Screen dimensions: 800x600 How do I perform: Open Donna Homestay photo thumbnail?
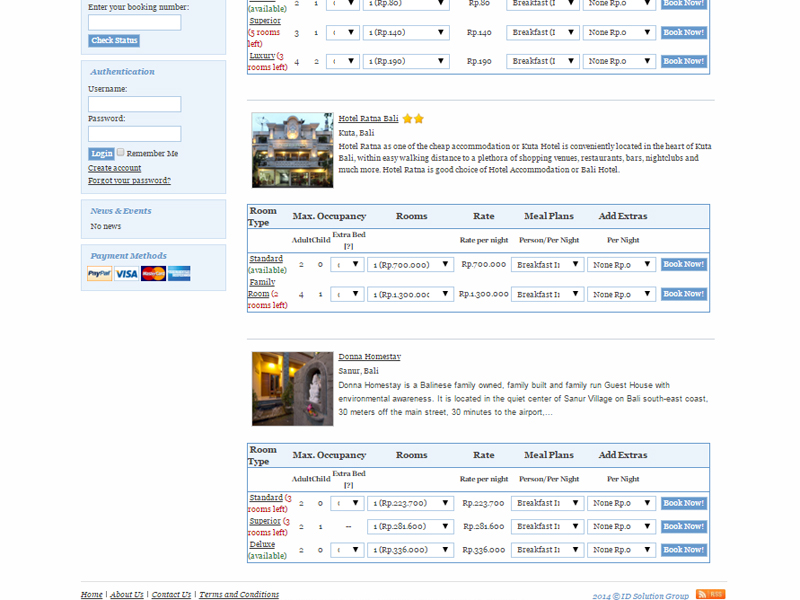pyautogui.click(x=292, y=388)
